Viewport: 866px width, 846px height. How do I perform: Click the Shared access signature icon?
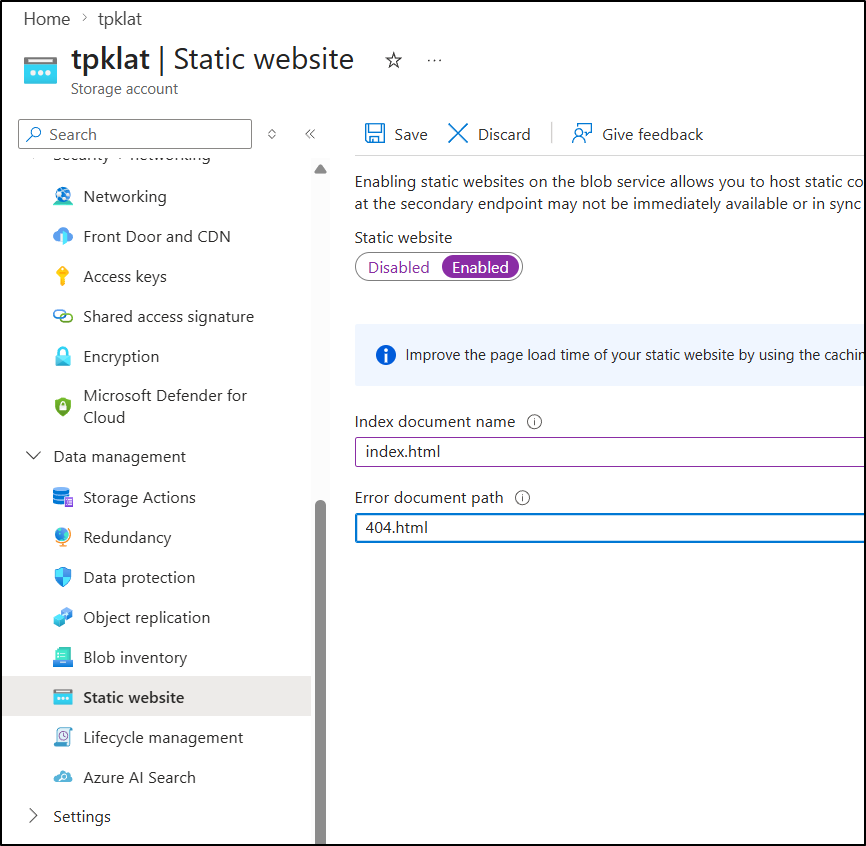pyautogui.click(x=63, y=317)
